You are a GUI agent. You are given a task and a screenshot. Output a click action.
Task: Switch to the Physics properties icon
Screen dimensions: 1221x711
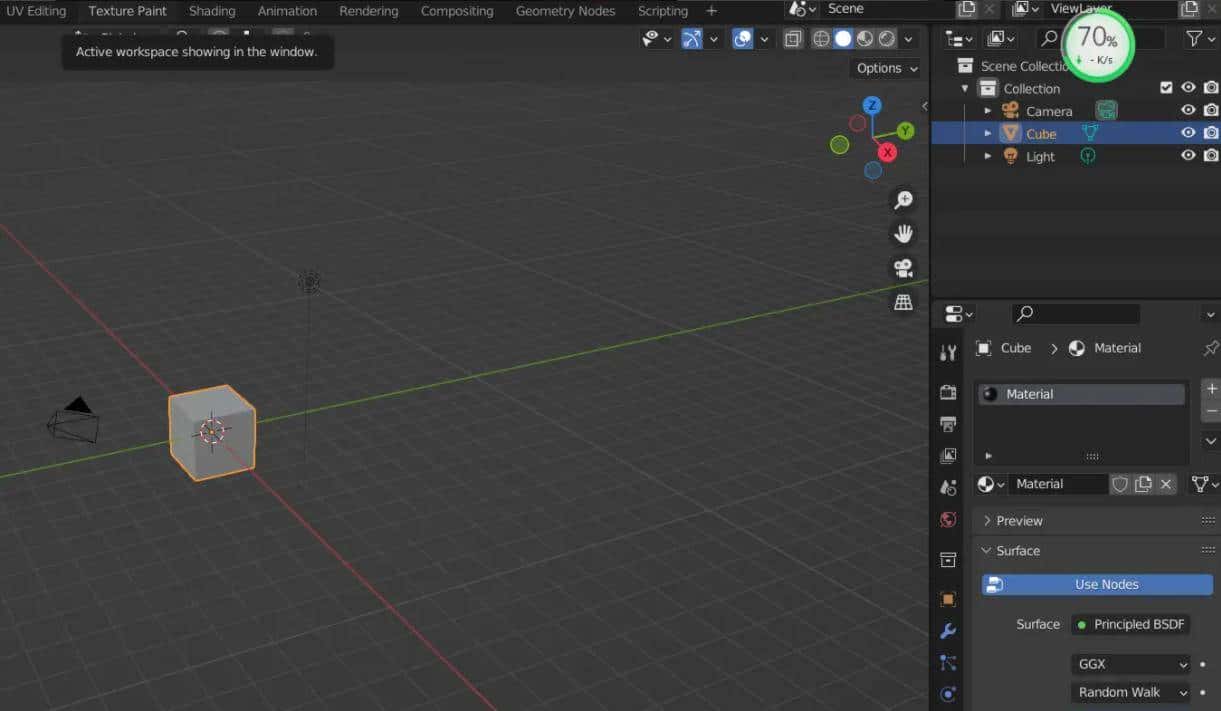pos(948,694)
